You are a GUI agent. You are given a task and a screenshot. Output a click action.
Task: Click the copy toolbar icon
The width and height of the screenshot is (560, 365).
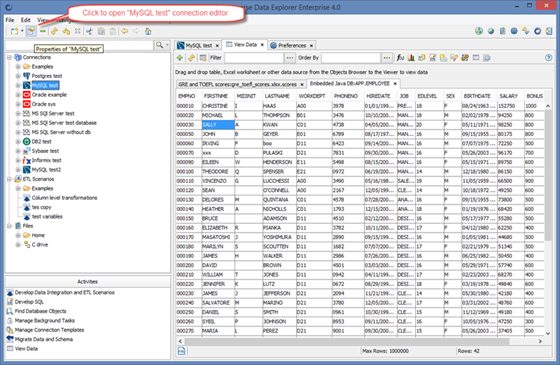tap(101, 31)
